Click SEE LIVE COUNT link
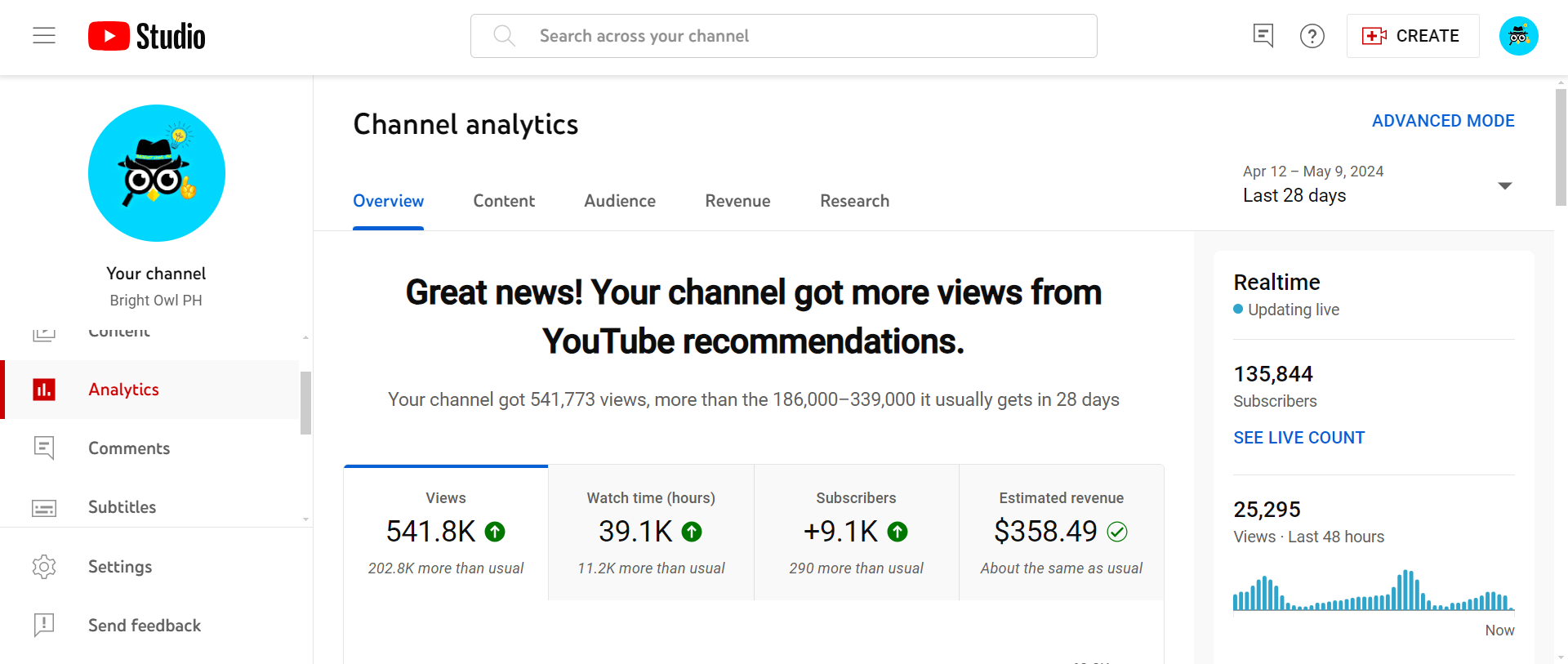The image size is (1568, 664). (x=1298, y=438)
